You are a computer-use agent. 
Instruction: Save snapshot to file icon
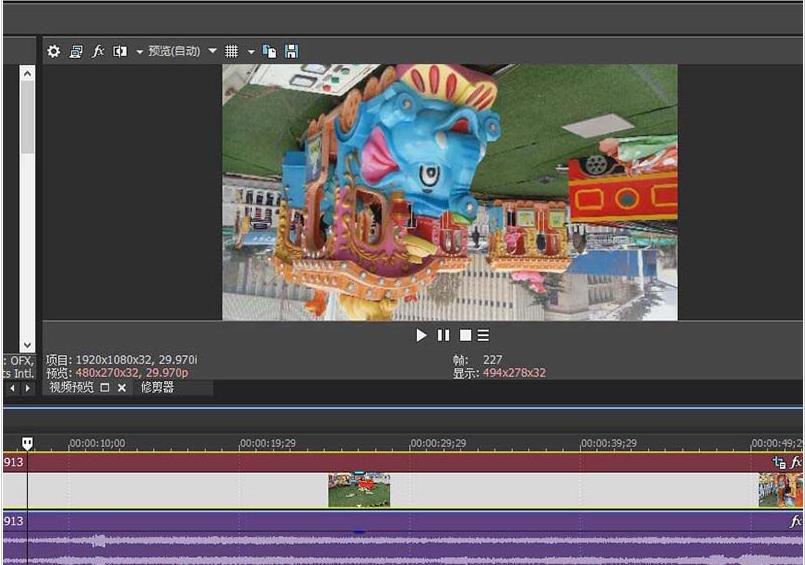(x=291, y=51)
